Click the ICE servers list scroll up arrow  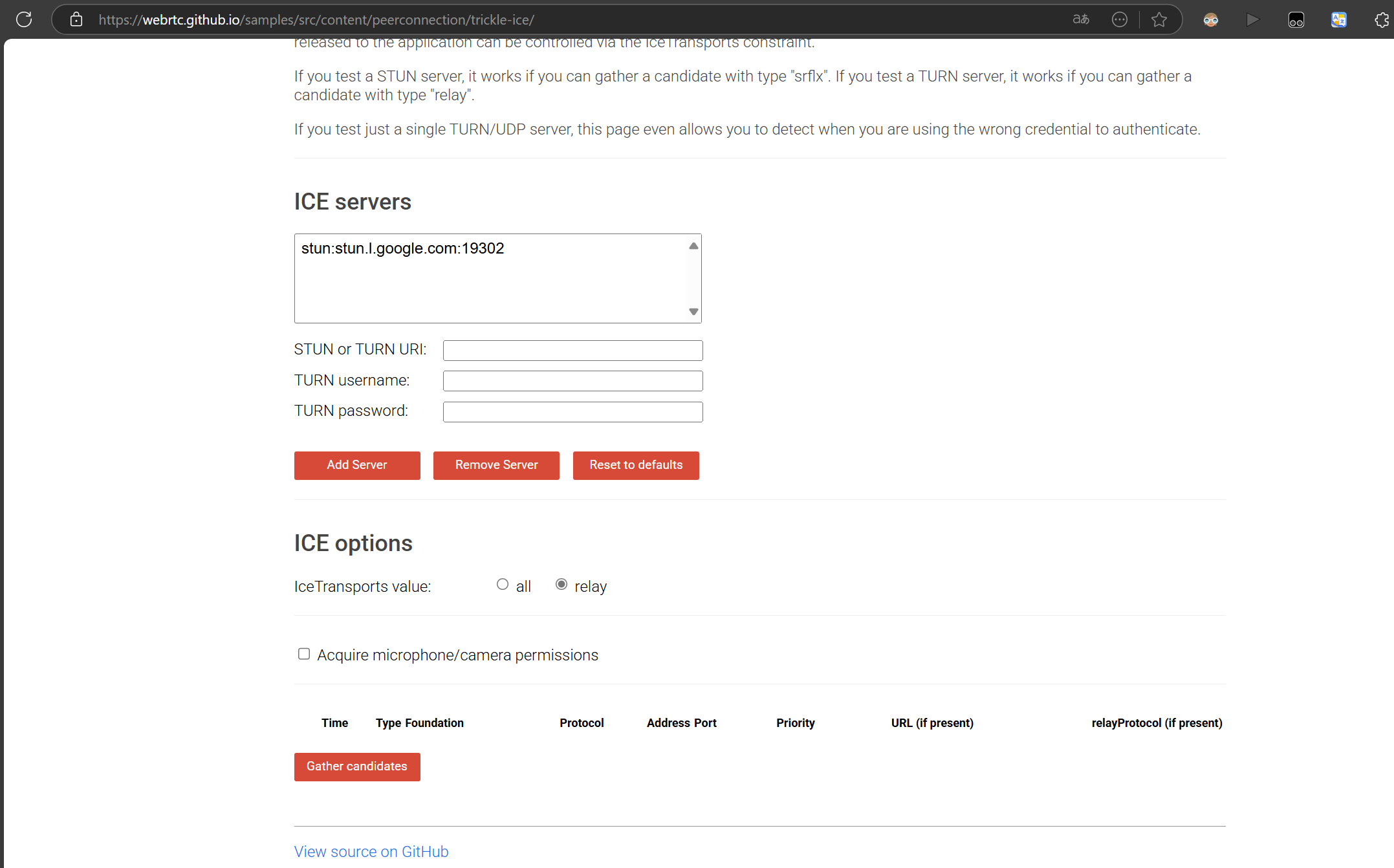[693, 246]
